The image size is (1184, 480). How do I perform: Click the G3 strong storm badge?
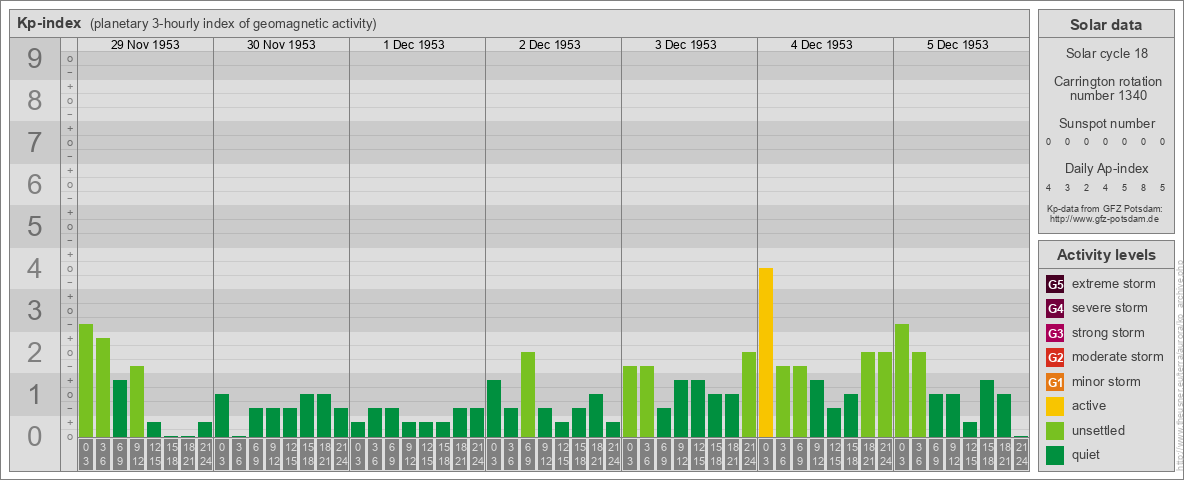1055,333
